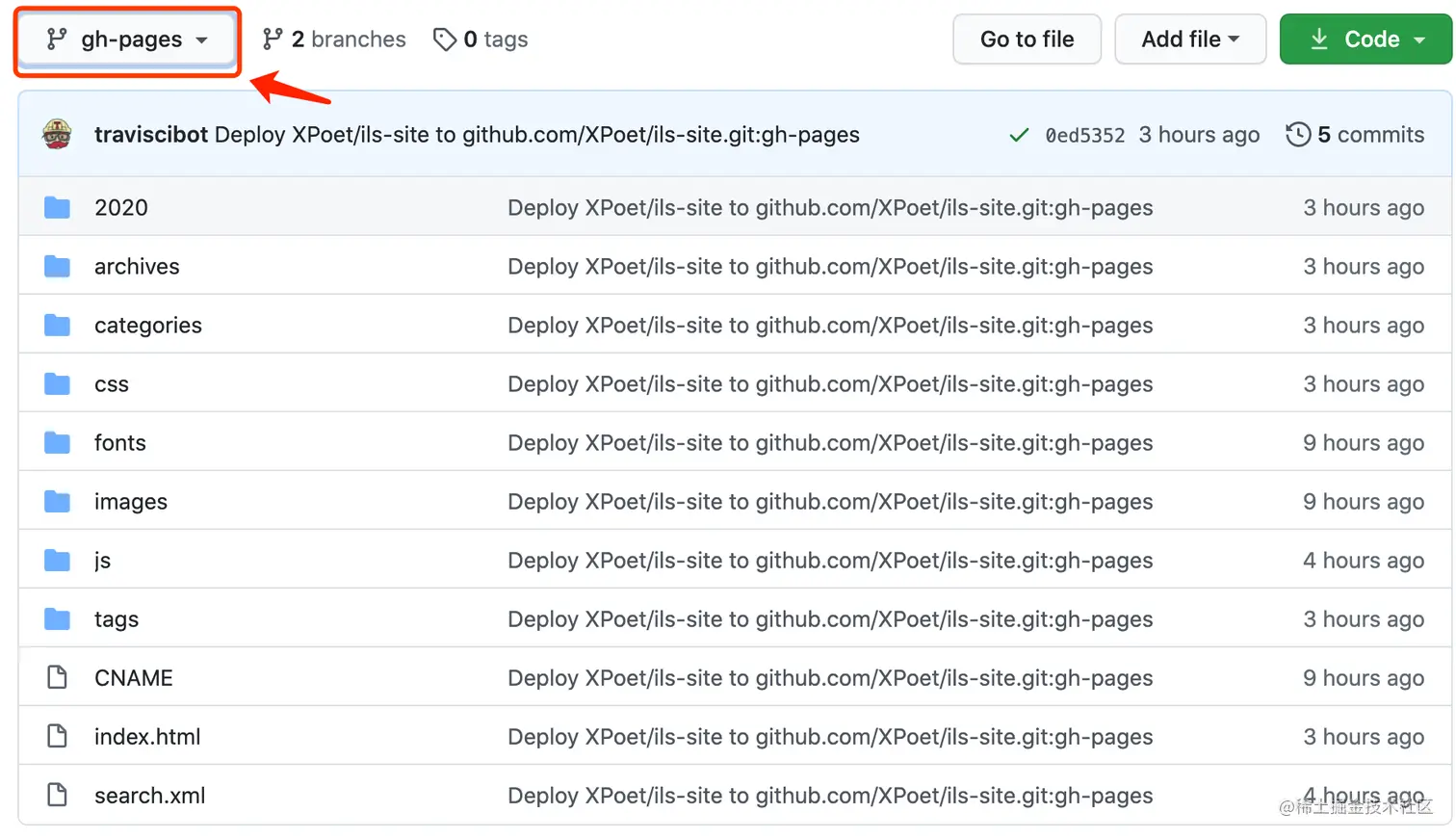Open the css folder
This screenshot has width=1456, height=839.
(112, 384)
